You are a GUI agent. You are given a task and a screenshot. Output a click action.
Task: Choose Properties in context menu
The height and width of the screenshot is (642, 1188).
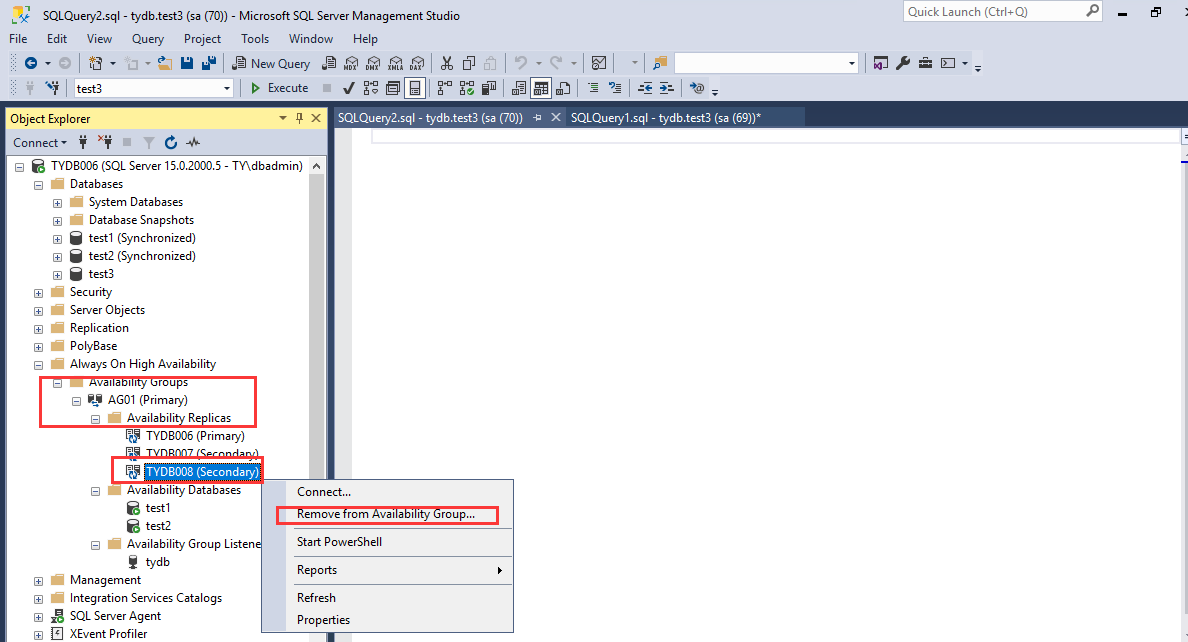[324, 620]
